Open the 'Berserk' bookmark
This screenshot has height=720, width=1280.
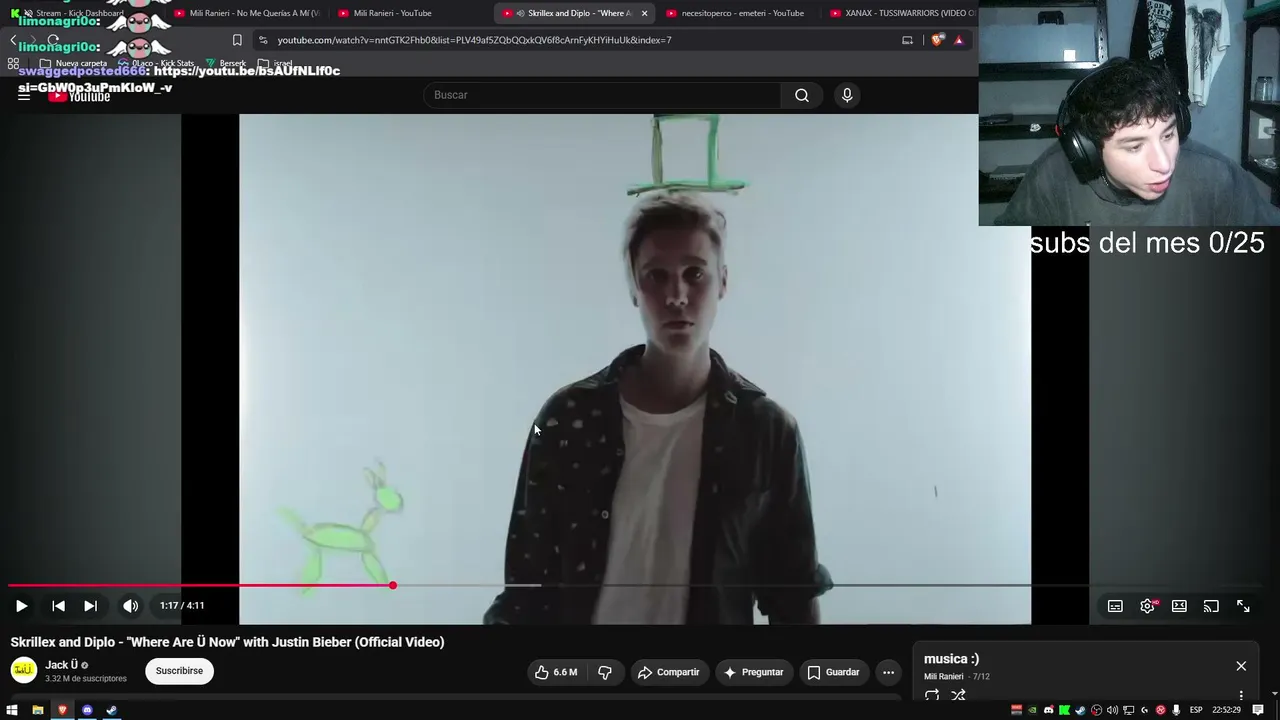click(226, 63)
